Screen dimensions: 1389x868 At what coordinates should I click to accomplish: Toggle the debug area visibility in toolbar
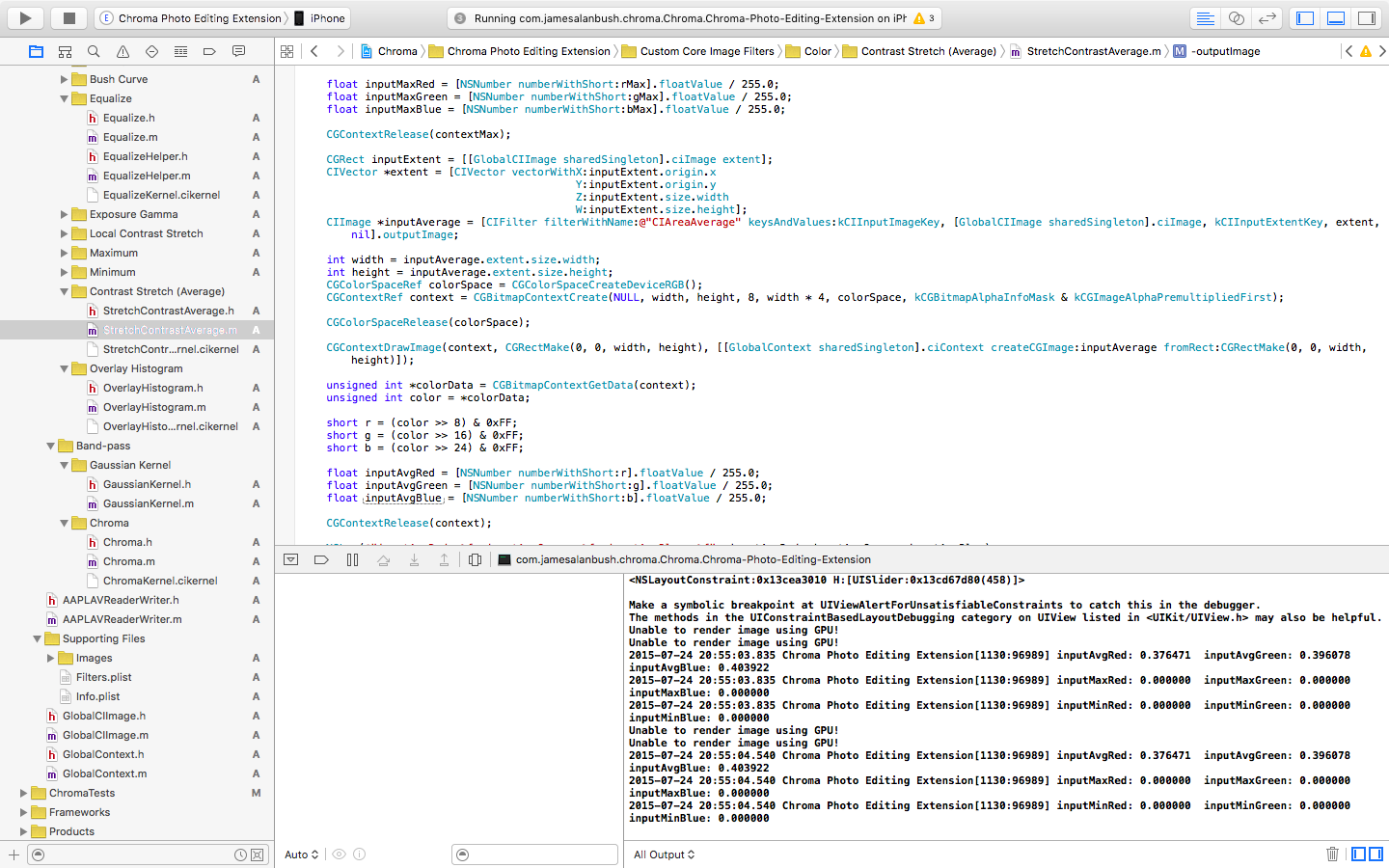pos(1336,17)
